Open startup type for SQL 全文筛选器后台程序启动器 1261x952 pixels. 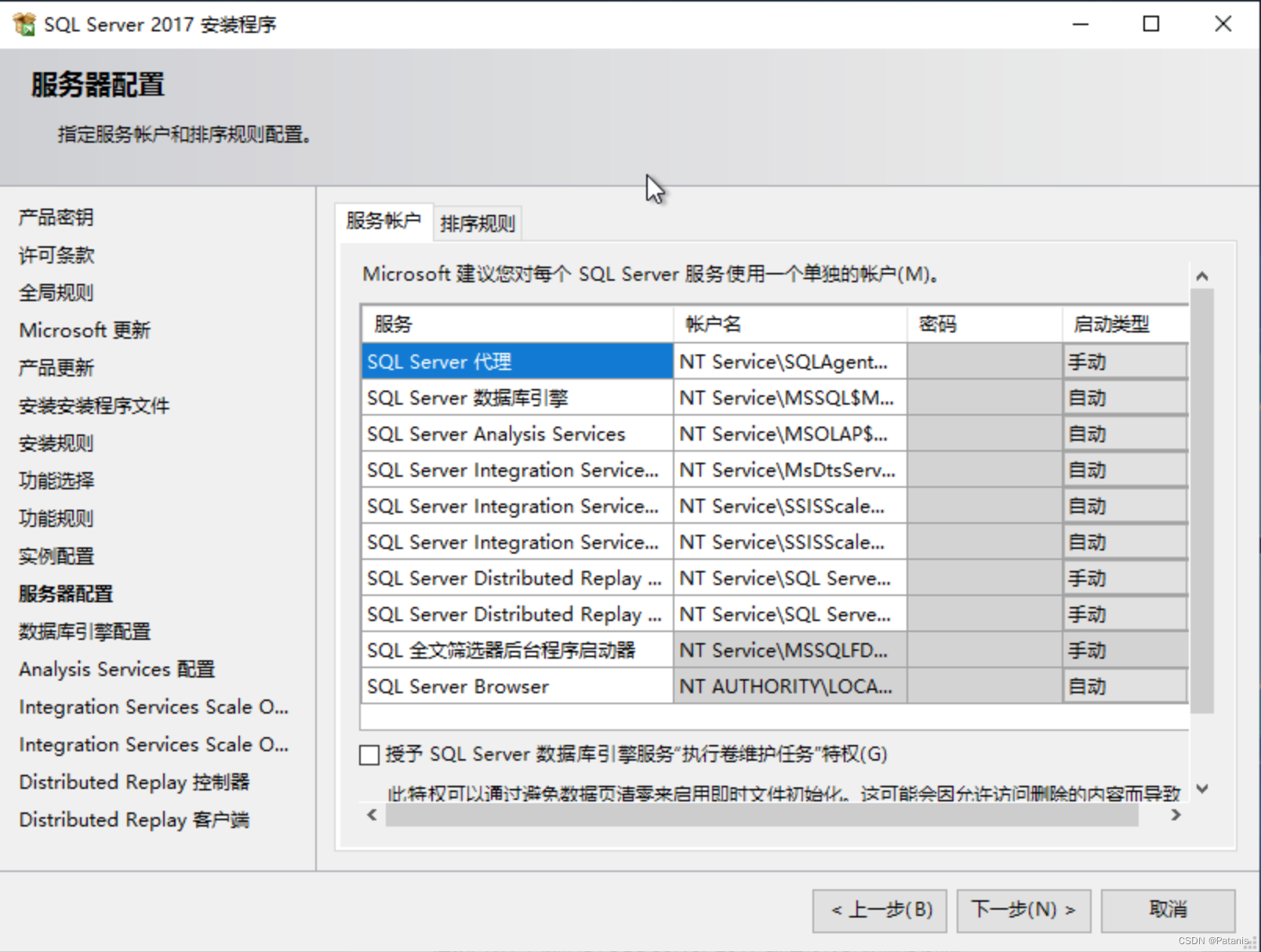[x=1125, y=650]
